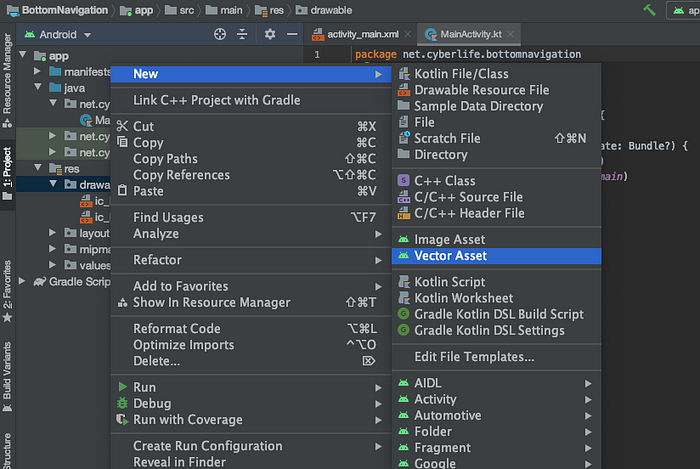The image size is (700, 469).
Task: Expand the values folder arrow
Action: [52, 265]
